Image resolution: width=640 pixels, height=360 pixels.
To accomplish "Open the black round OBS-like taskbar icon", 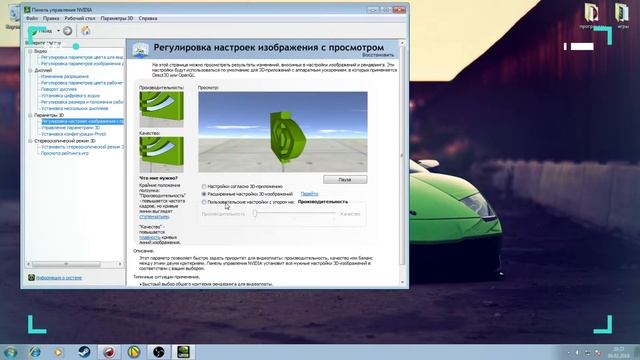I will [x=159, y=351].
